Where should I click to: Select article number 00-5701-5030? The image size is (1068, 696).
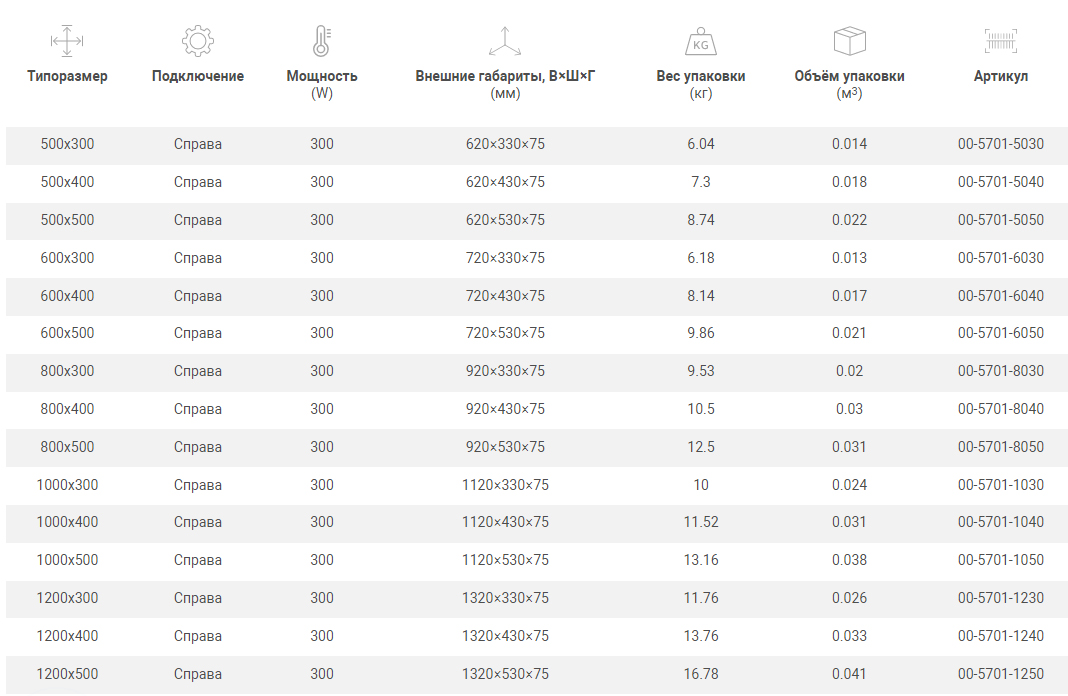(x=1000, y=144)
